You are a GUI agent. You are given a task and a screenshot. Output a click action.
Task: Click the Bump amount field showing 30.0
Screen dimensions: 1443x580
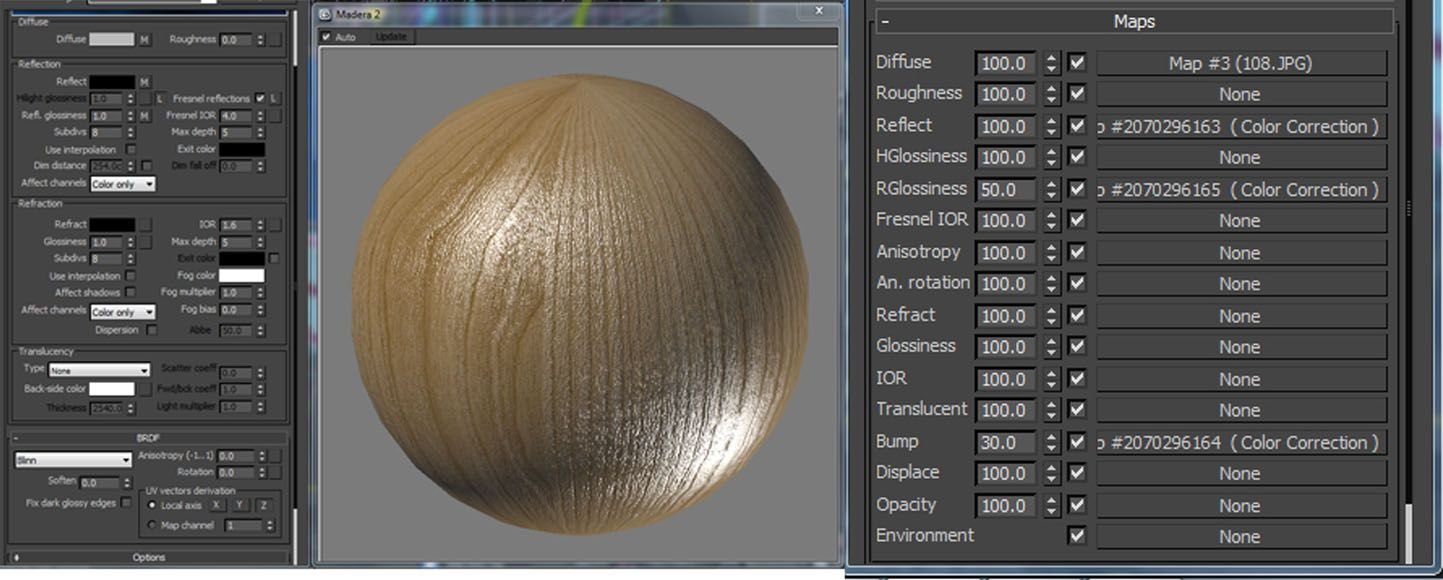(1004, 442)
